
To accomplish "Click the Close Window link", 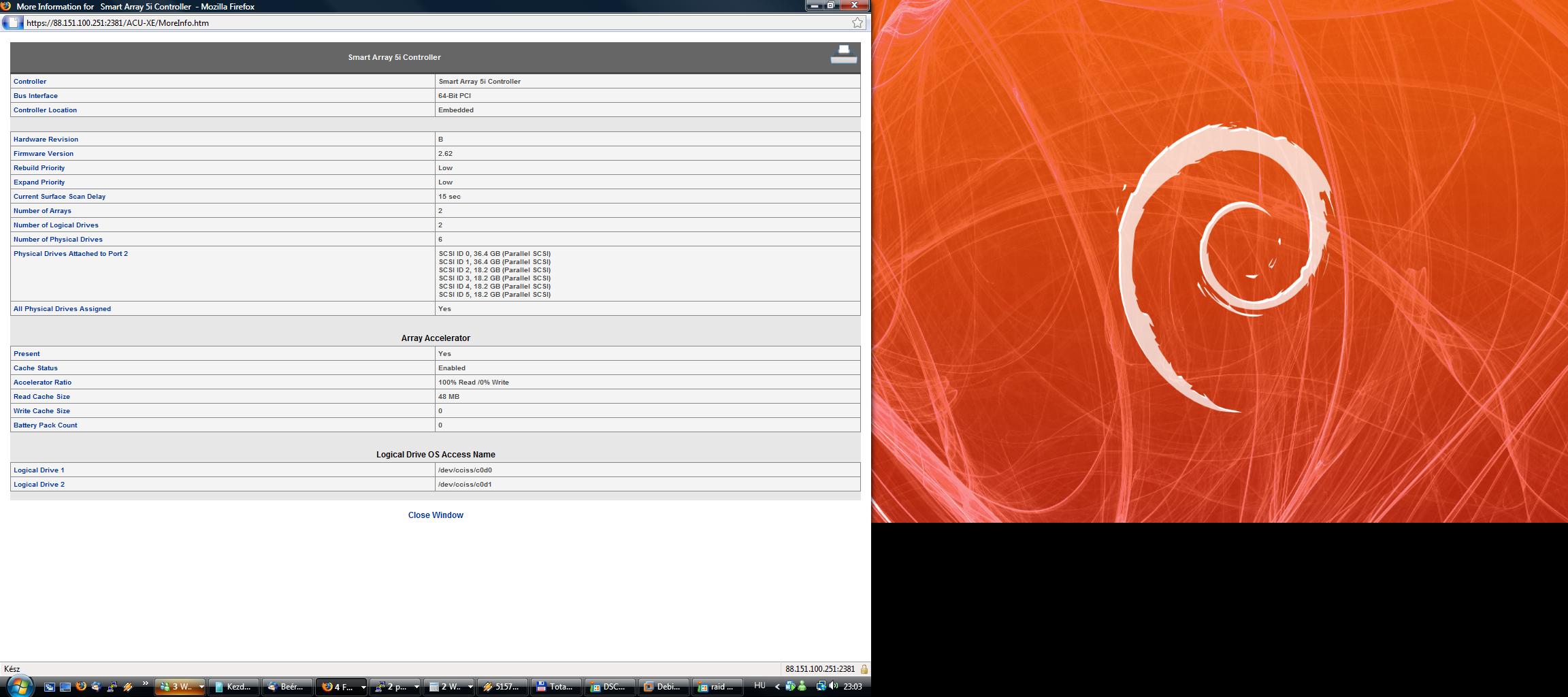I will [436, 515].
